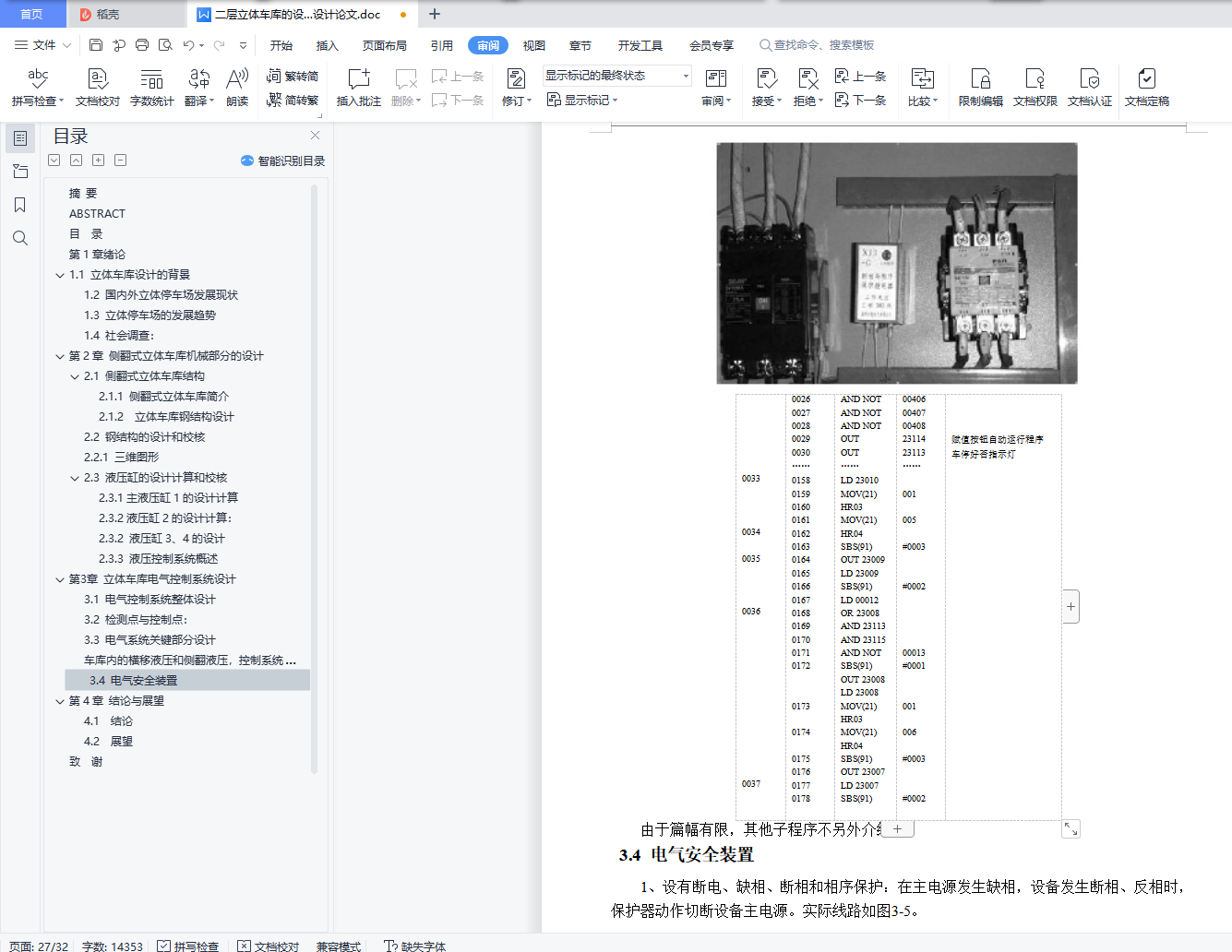
Task: Open 限制编辑 restrict editing
Action: [x=981, y=88]
